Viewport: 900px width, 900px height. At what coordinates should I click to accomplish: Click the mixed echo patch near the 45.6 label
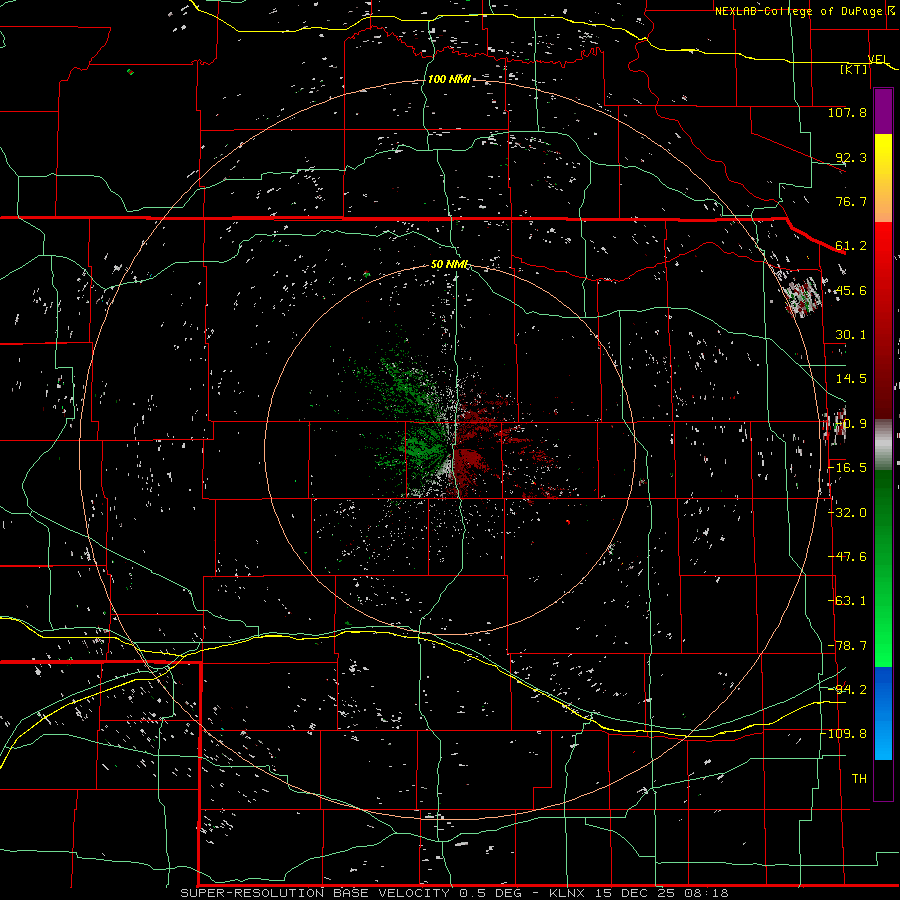pyautogui.click(x=802, y=296)
